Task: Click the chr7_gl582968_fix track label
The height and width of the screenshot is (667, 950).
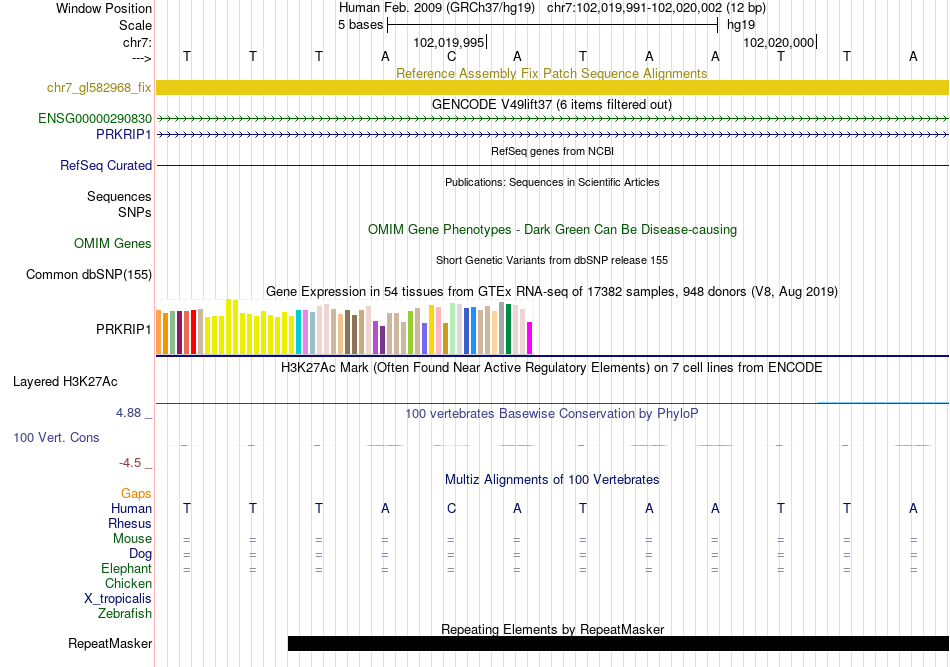Action: pyautogui.click(x=99, y=88)
